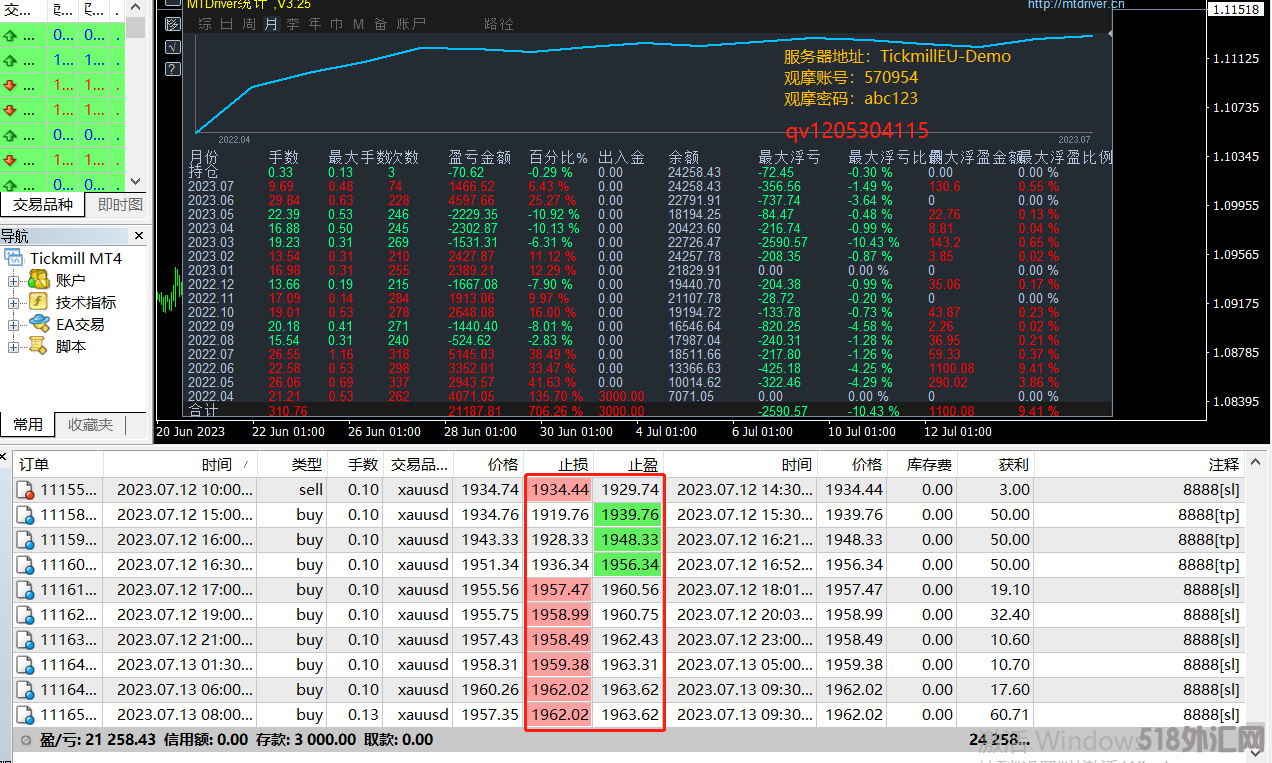Screen dimensions: 1272x763
Task: Select the Tickmill MT4 tree label
Action: tap(76, 259)
